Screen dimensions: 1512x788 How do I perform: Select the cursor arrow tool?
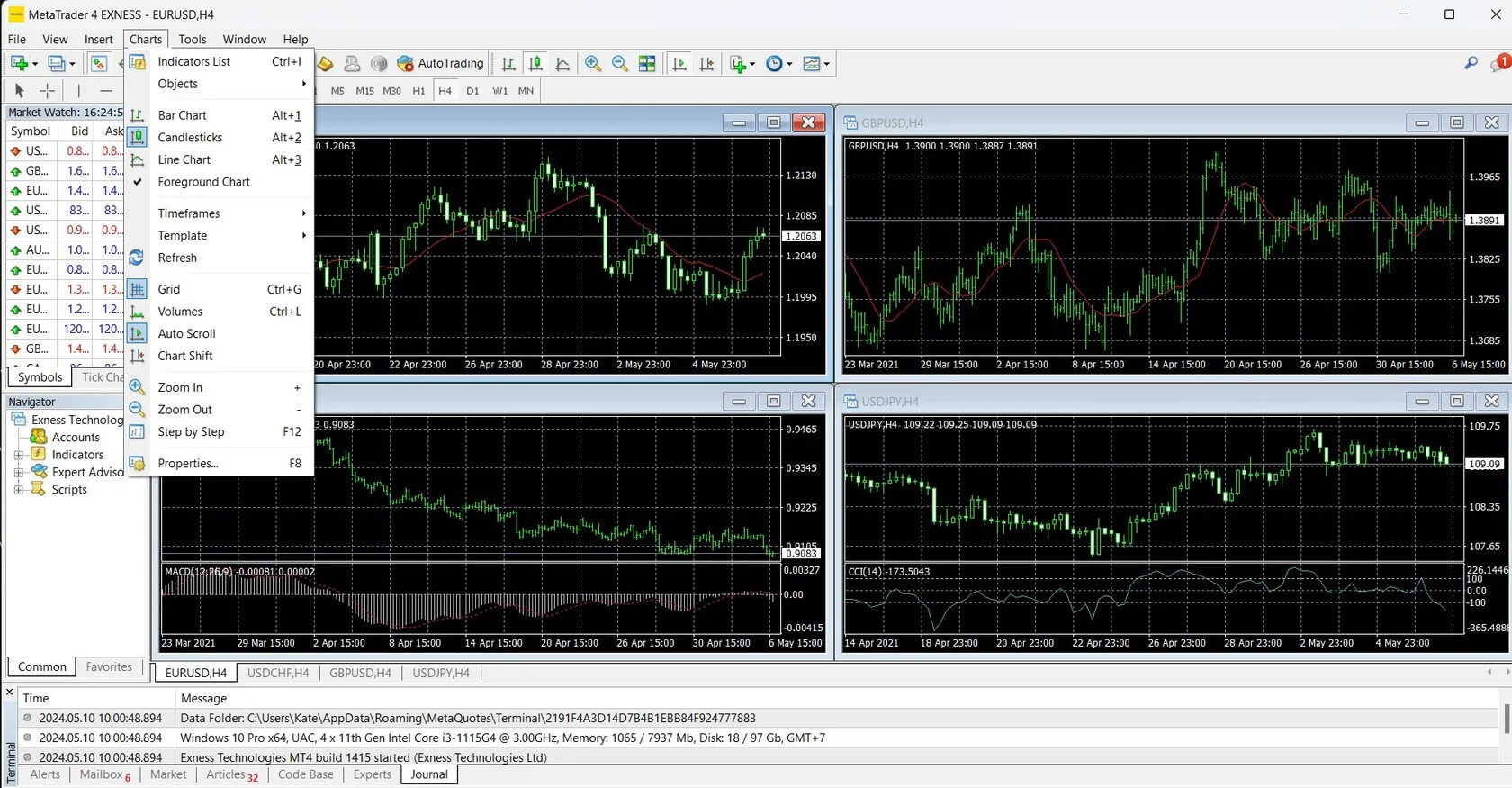[x=20, y=90]
